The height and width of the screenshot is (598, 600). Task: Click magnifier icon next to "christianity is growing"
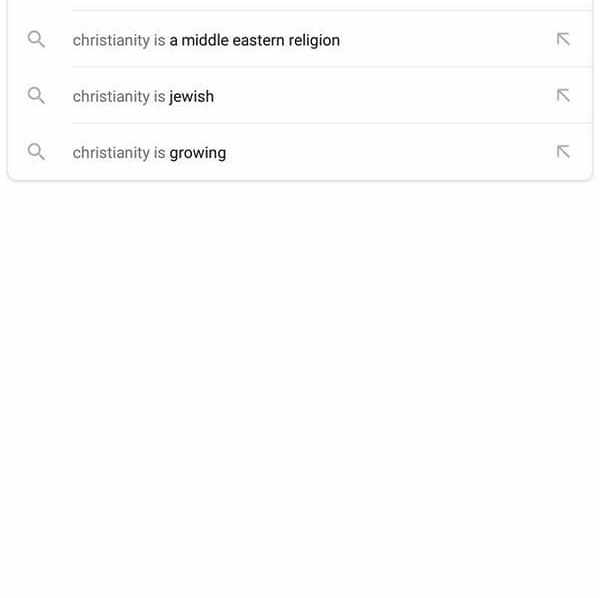(x=36, y=152)
